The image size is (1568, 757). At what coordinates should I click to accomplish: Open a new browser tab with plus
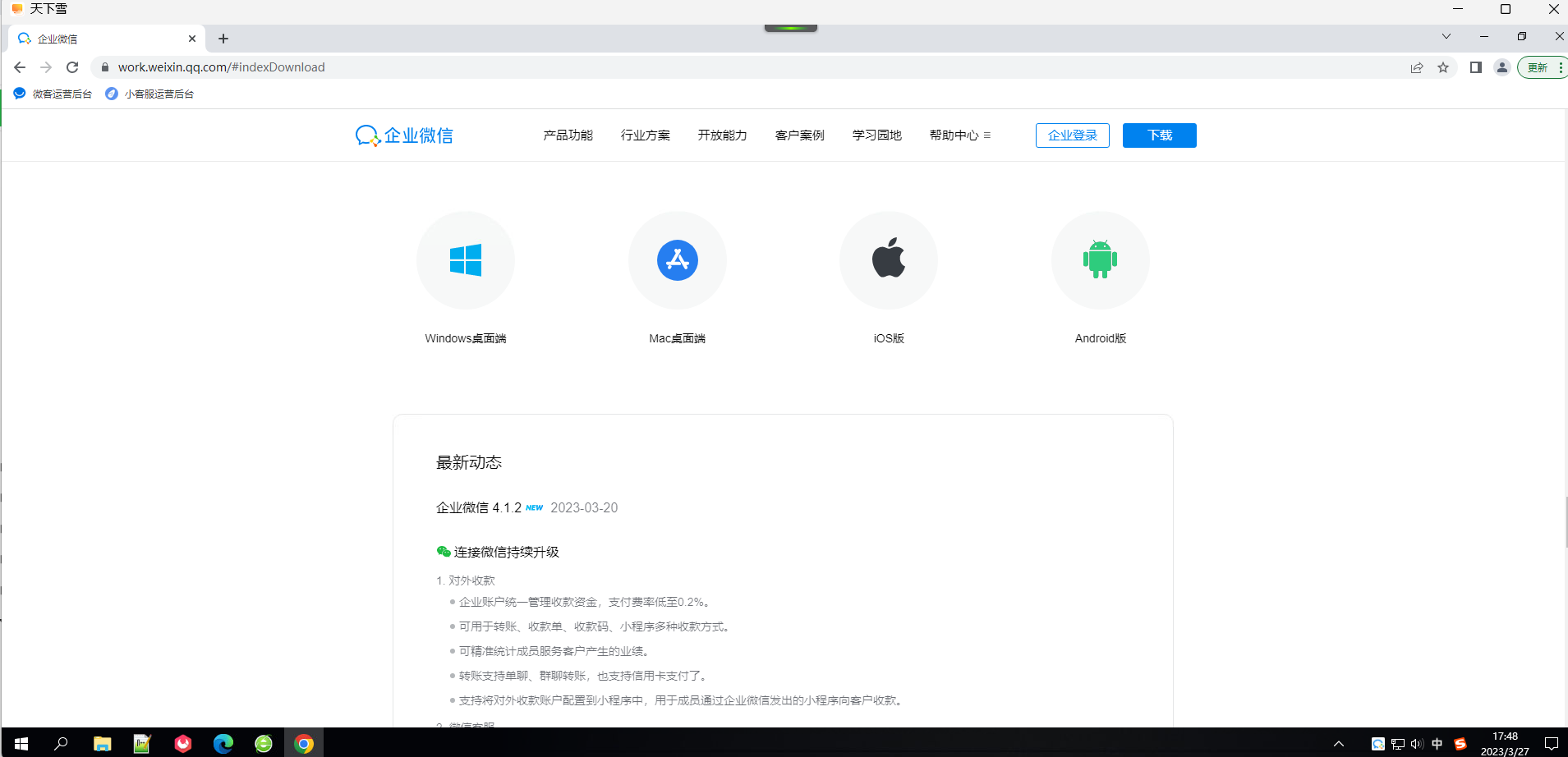tap(223, 39)
